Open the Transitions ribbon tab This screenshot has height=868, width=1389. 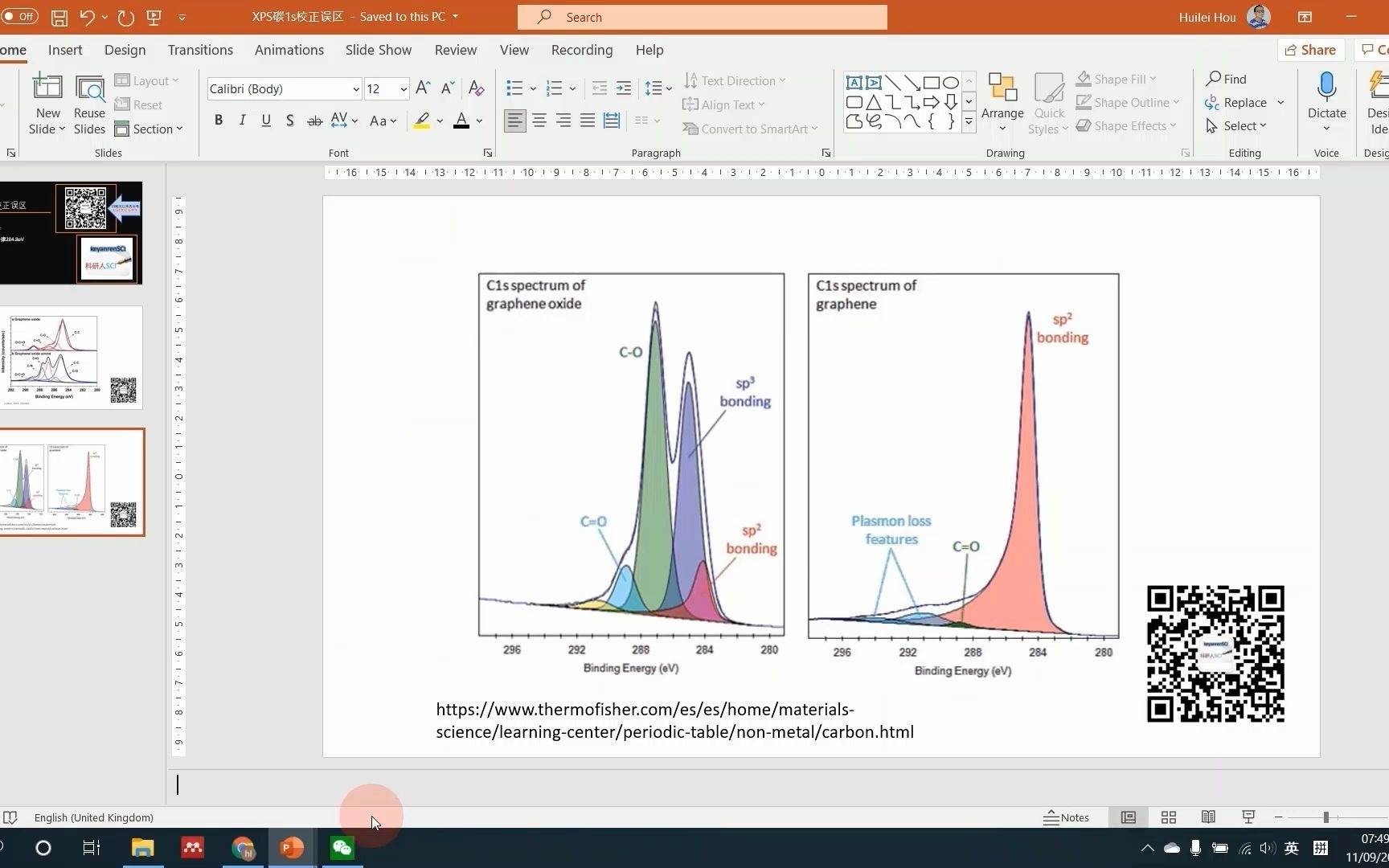click(x=200, y=50)
